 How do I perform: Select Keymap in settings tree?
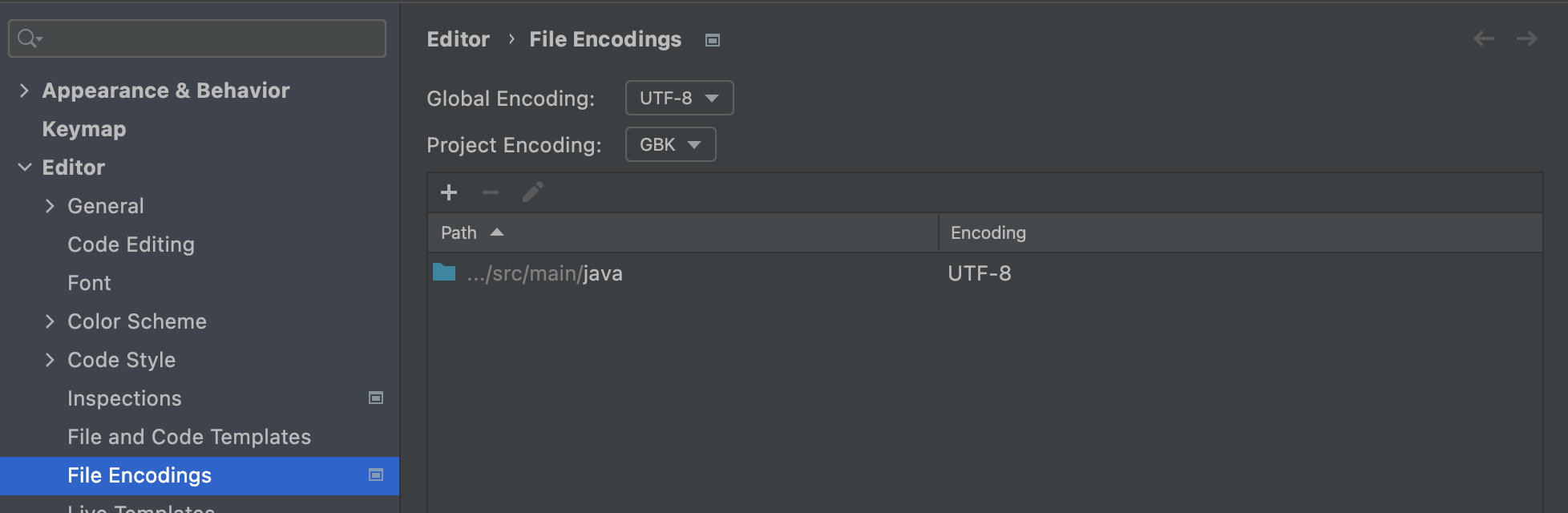pos(84,129)
